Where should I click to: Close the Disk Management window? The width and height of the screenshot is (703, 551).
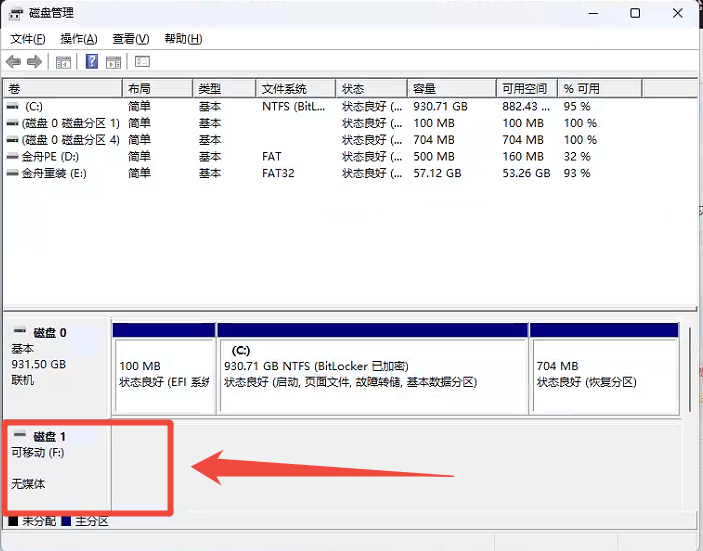pos(677,13)
